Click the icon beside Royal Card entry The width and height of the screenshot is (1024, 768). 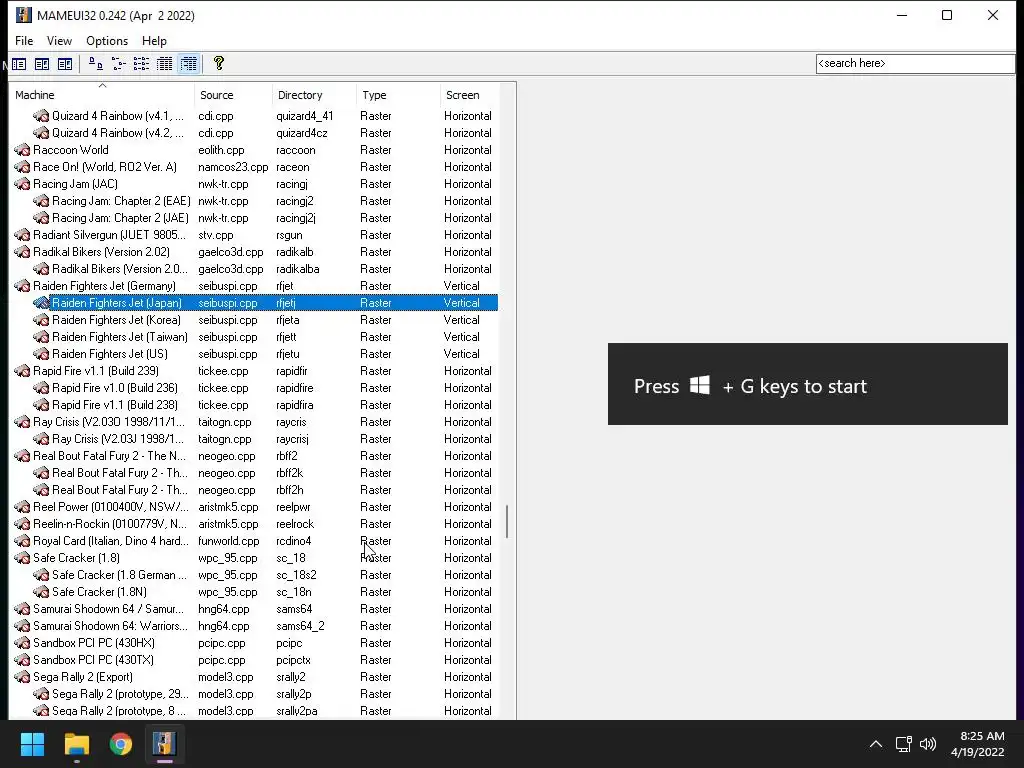coord(22,541)
